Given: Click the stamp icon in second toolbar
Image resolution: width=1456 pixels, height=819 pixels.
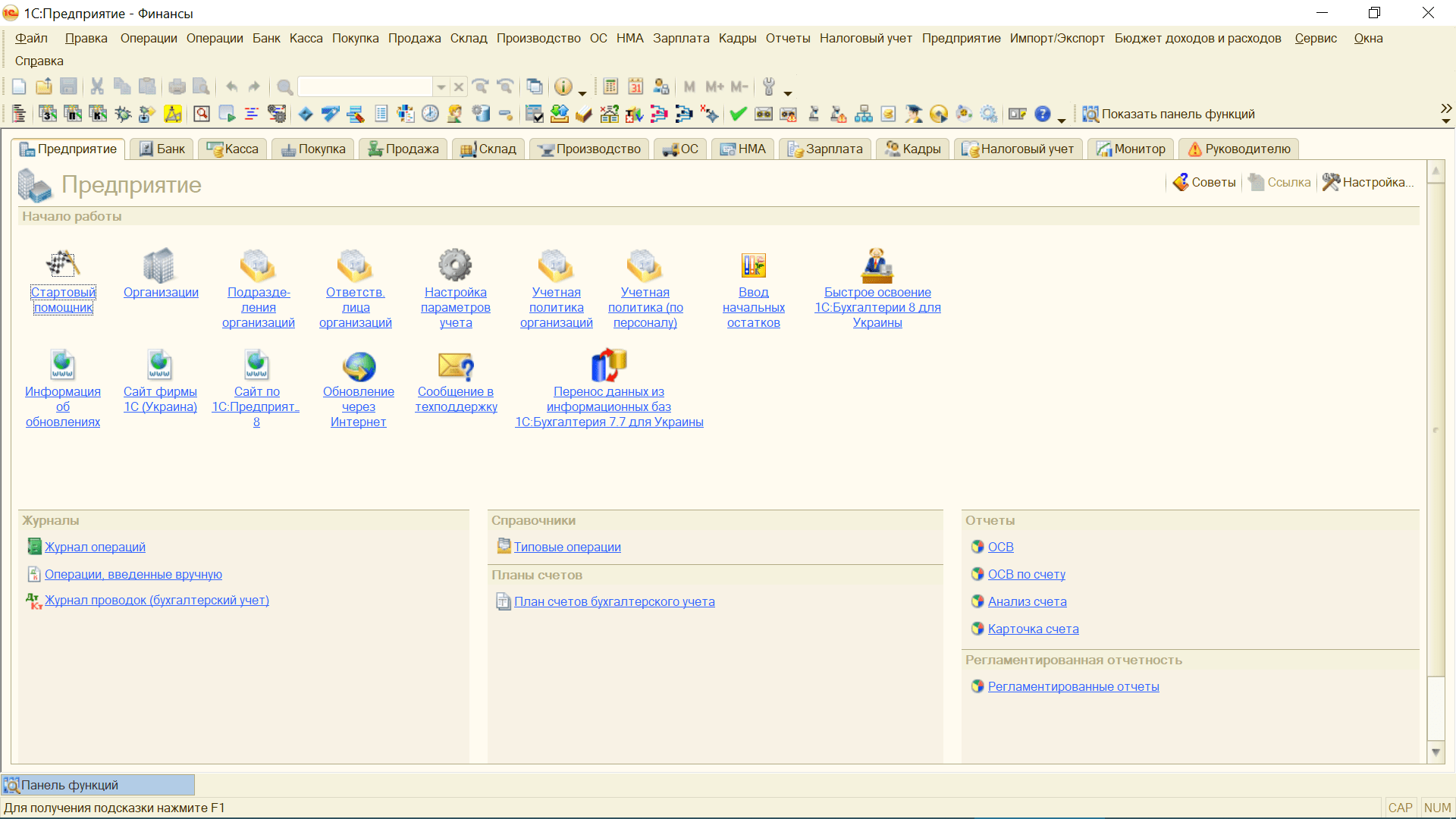Looking at the screenshot, I should (813, 114).
